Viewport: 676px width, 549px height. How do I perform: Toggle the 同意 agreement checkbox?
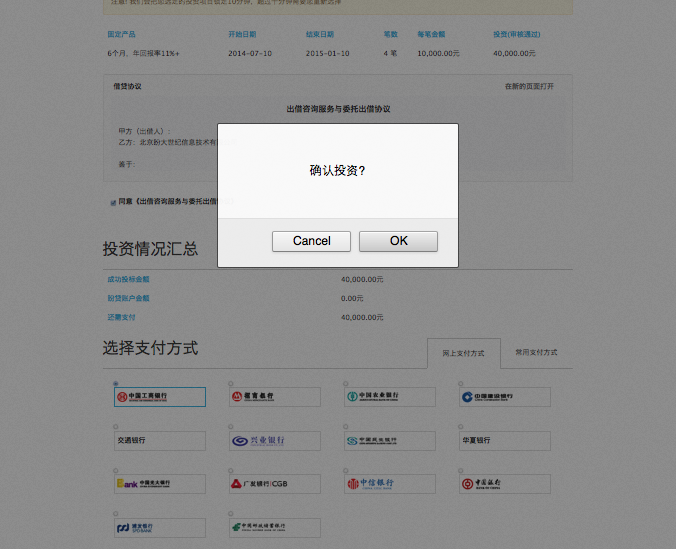click(113, 202)
